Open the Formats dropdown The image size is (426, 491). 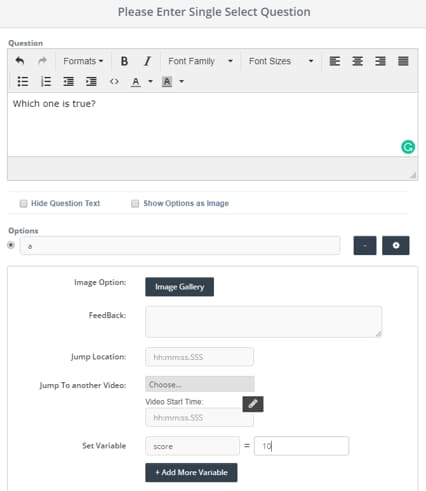pyautogui.click(x=83, y=61)
